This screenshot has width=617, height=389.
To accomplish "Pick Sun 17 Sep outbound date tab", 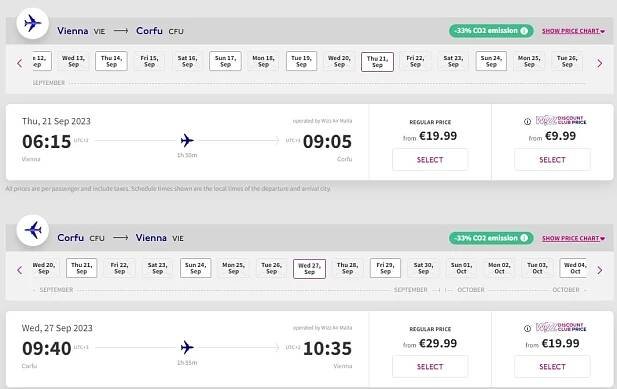I will (x=225, y=61).
